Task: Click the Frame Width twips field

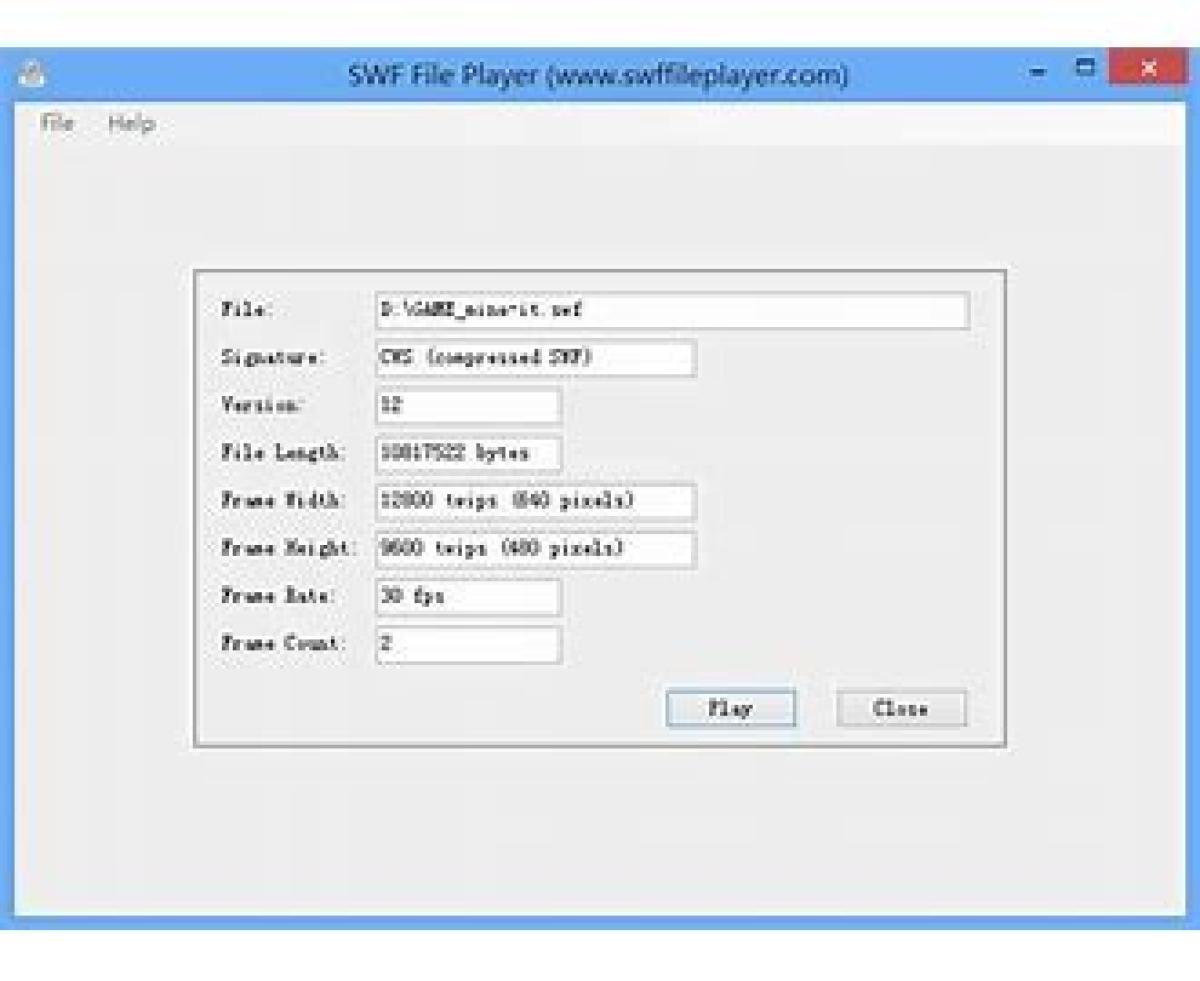Action: pos(535,501)
